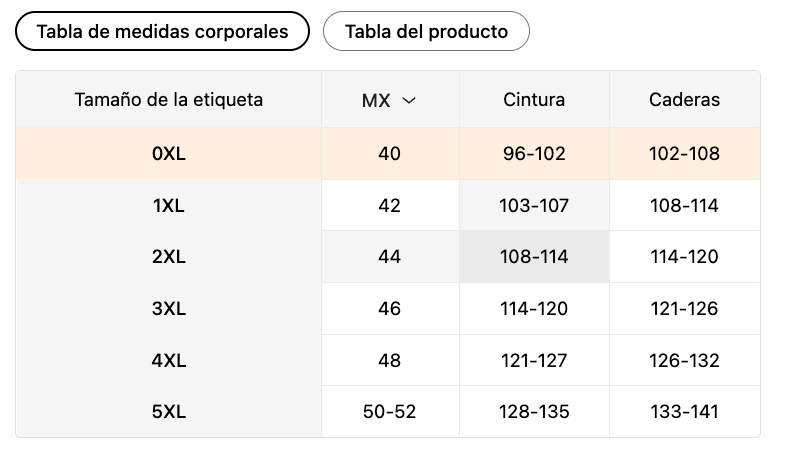Screen dimensions: 788x462
Task: Click the MX dropdown chevron arrow
Action: pos(408,100)
